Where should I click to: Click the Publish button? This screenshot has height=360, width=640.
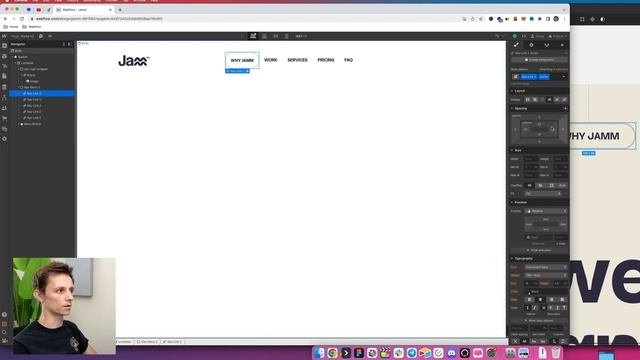coord(558,36)
